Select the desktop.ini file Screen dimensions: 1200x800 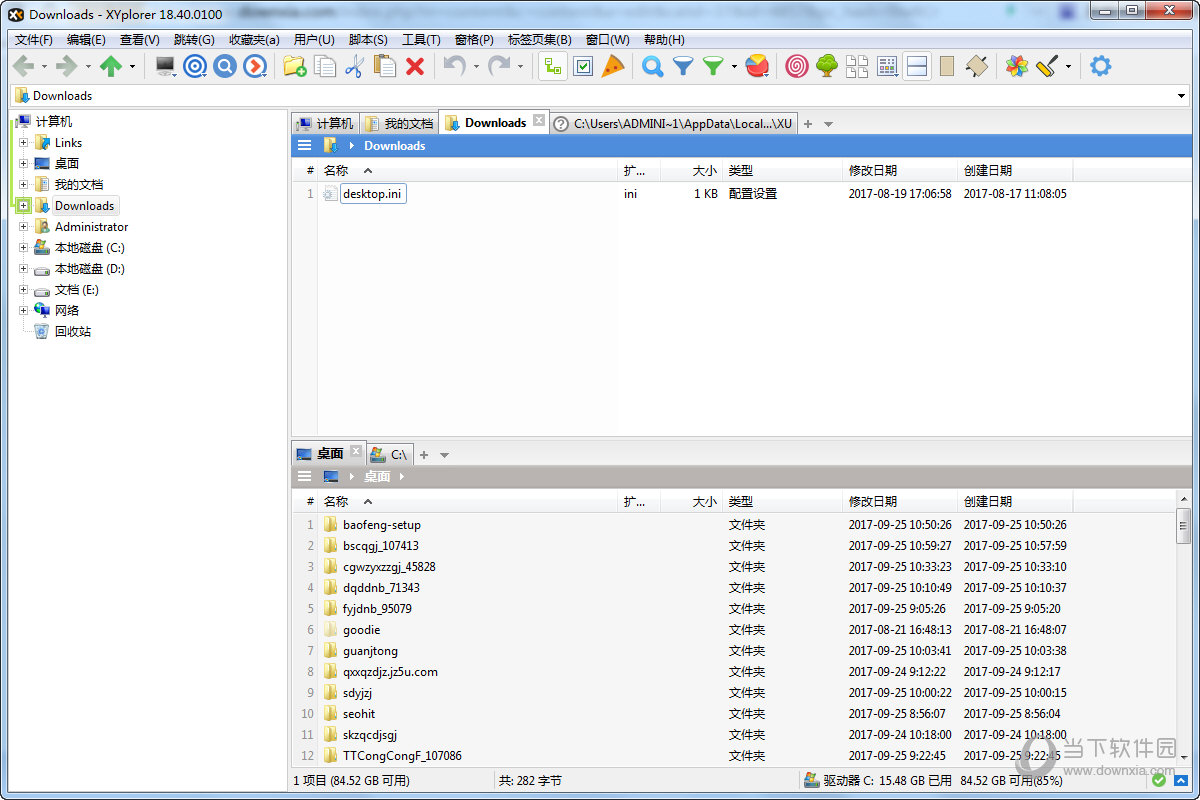tap(373, 194)
